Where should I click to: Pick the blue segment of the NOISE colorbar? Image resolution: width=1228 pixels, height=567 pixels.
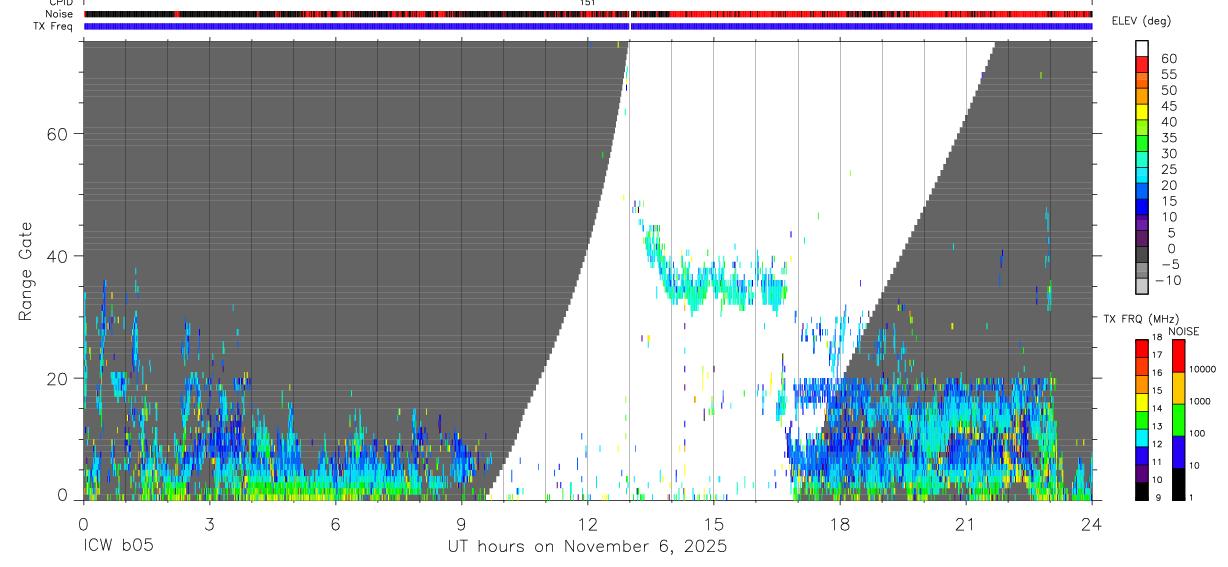pos(1178,452)
